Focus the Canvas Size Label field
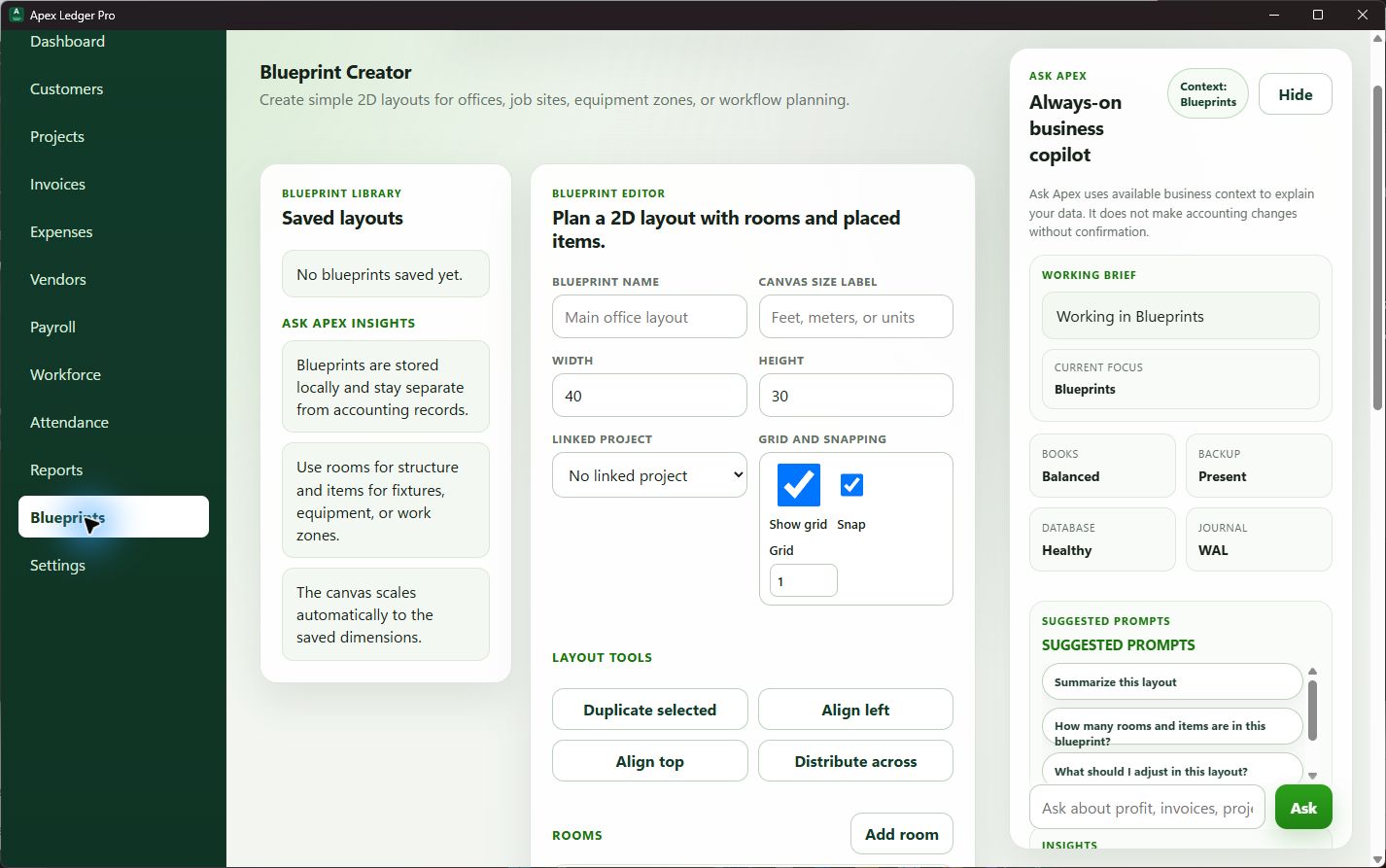Image resolution: width=1386 pixels, height=868 pixels. click(x=855, y=317)
